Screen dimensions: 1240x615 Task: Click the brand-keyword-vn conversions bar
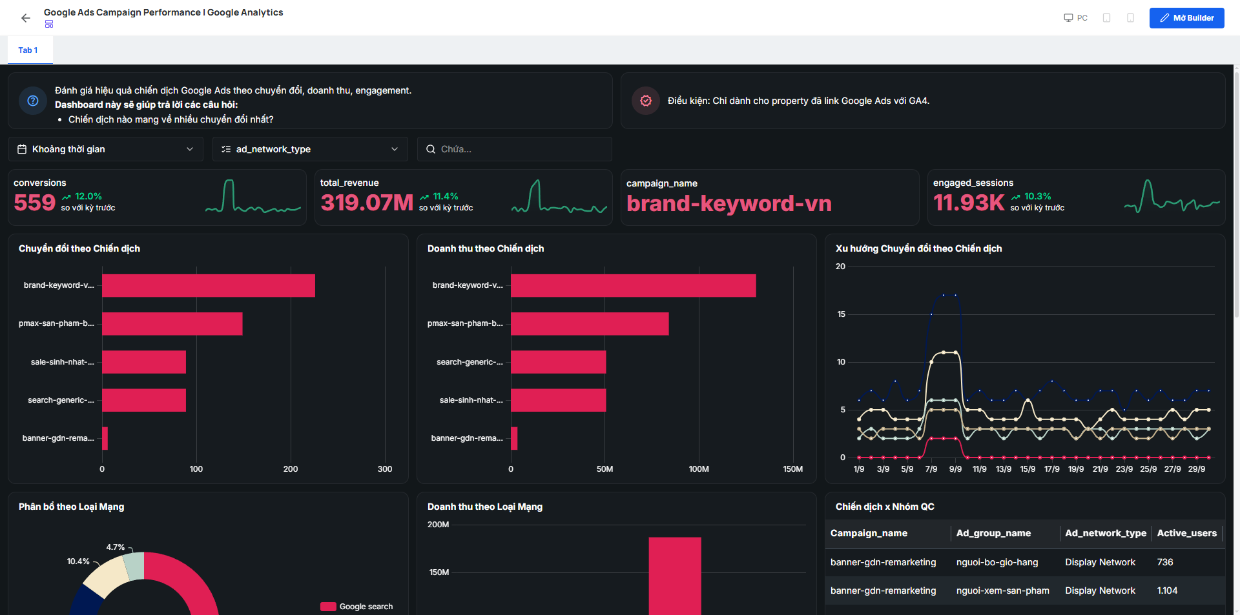[208, 285]
